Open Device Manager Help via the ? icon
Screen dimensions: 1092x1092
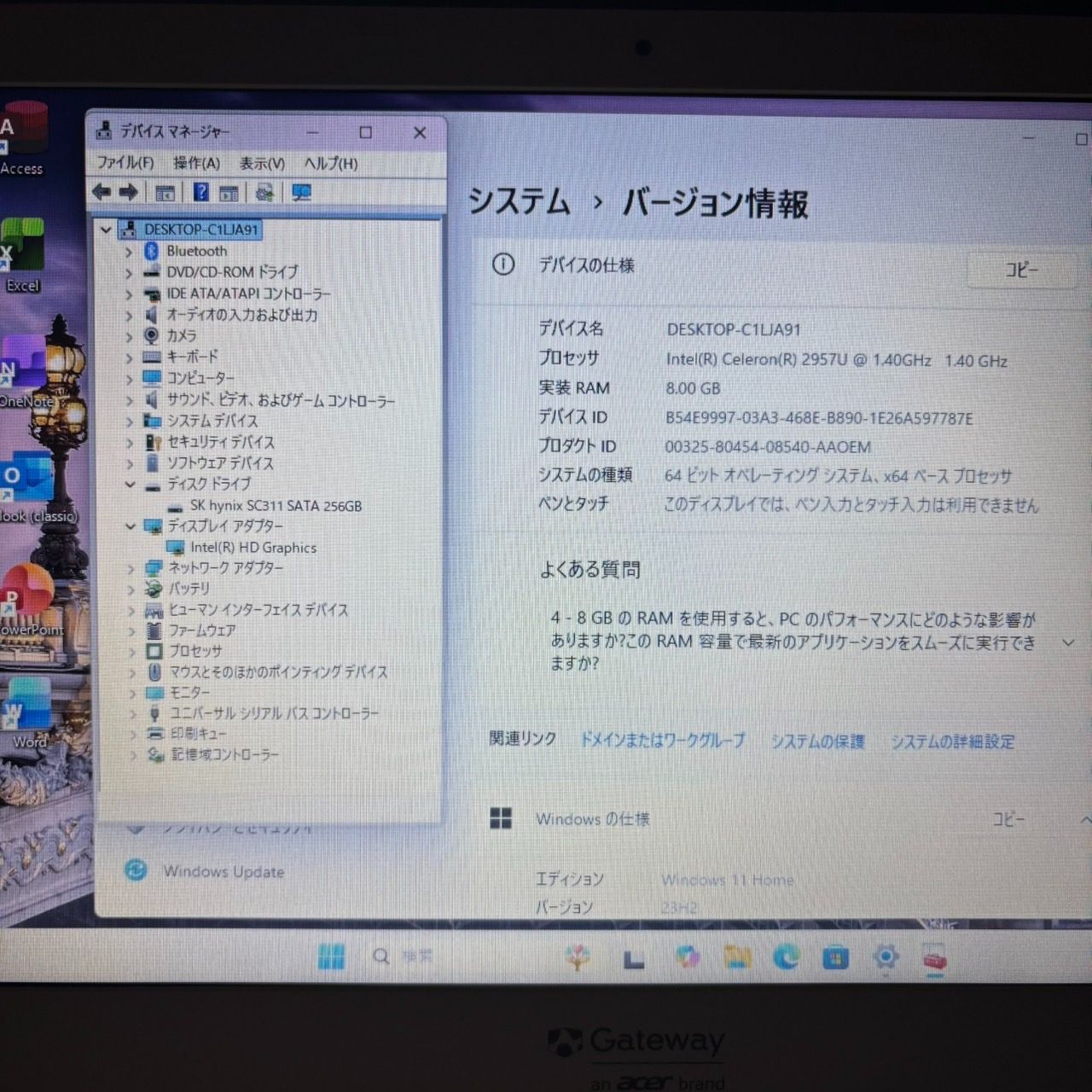pos(200,192)
